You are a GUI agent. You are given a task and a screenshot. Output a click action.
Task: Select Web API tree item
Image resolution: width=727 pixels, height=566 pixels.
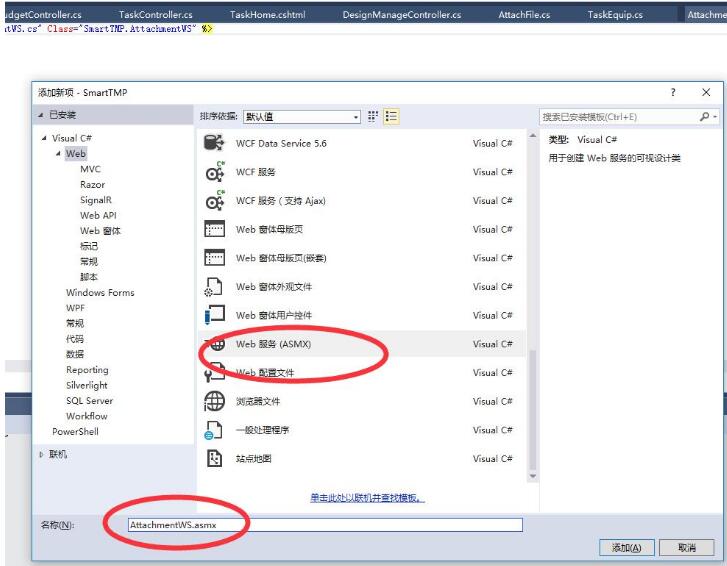click(x=98, y=215)
